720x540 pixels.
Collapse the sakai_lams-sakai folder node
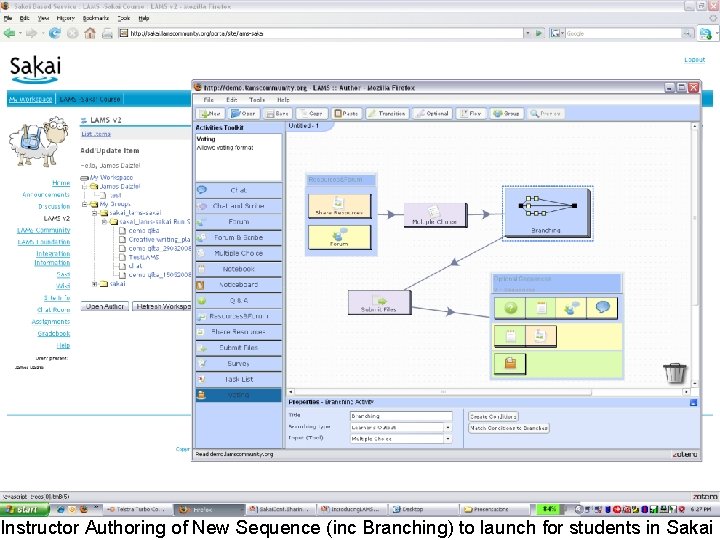[94, 213]
